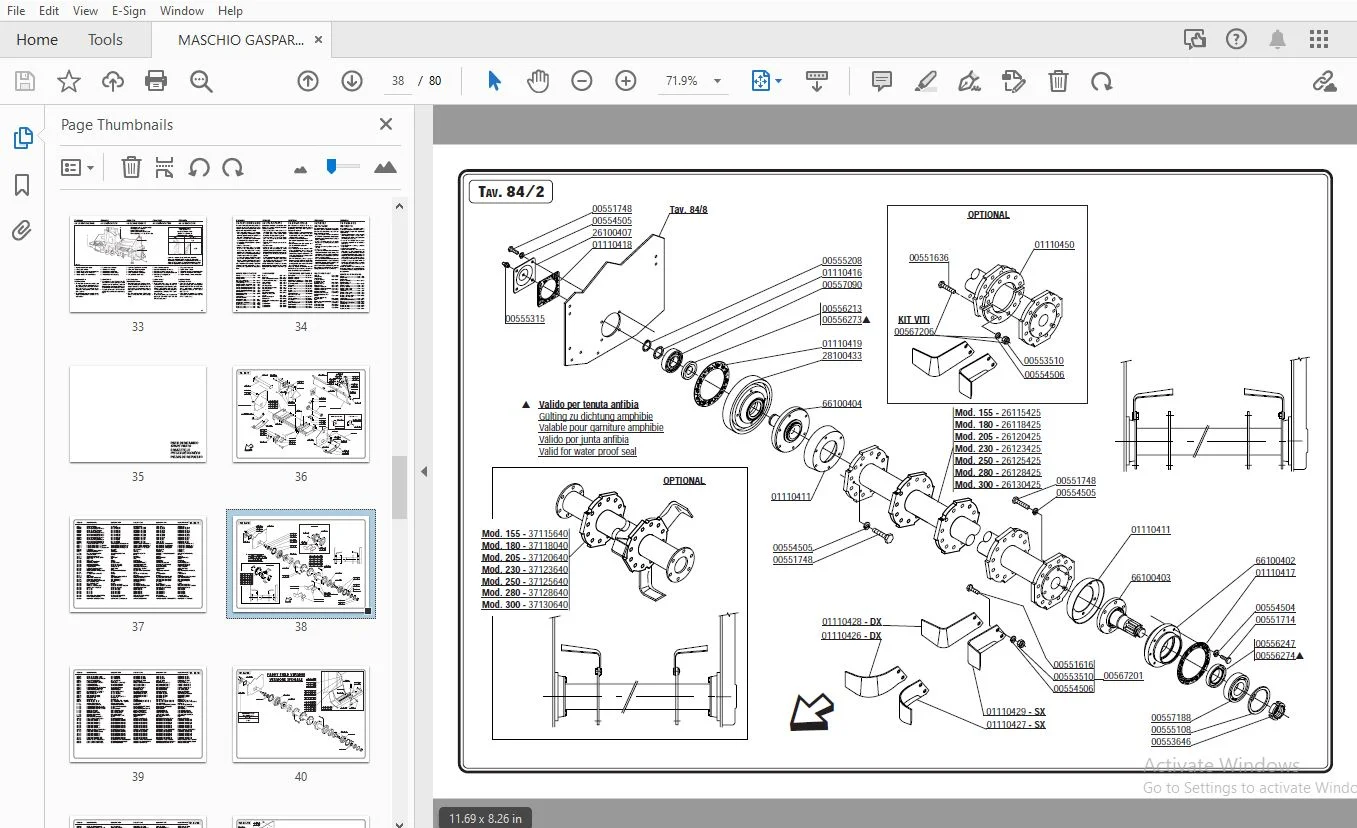Open the sign document tool
Screen dimensions: 1357x828
coord(969,81)
